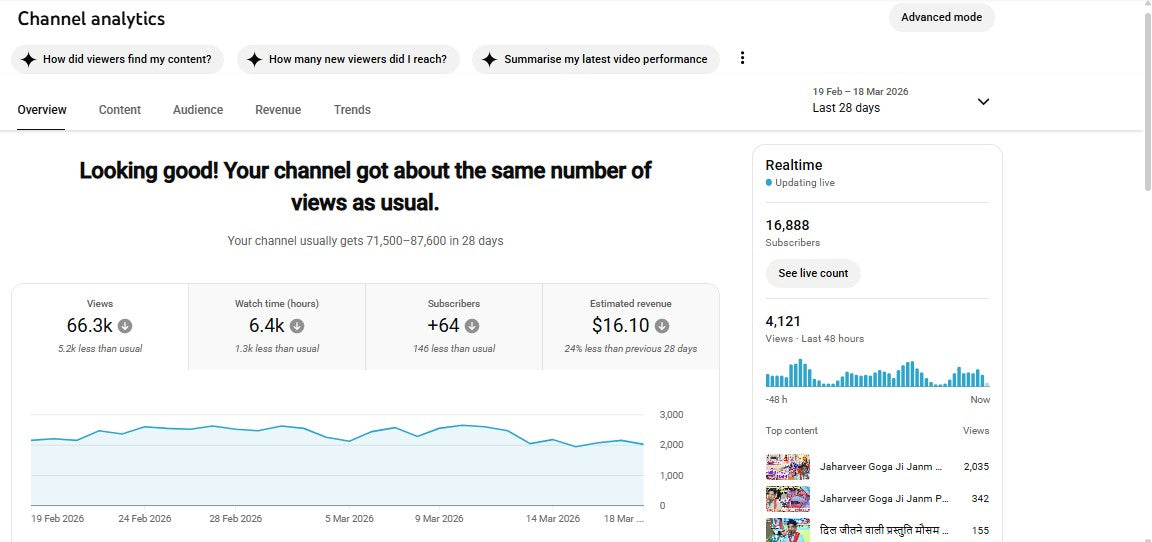
Task: Open the date chevron beside 19 Feb – 18 Mar 2026
Action: (x=983, y=101)
